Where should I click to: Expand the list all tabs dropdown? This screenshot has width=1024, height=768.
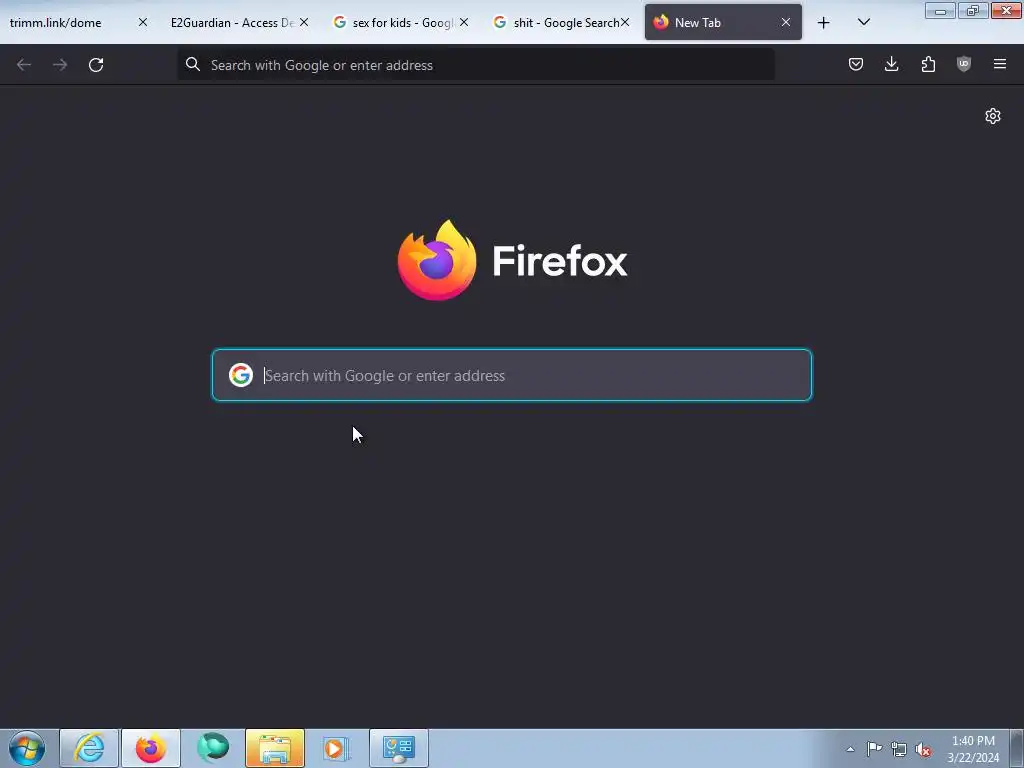tap(864, 22)
